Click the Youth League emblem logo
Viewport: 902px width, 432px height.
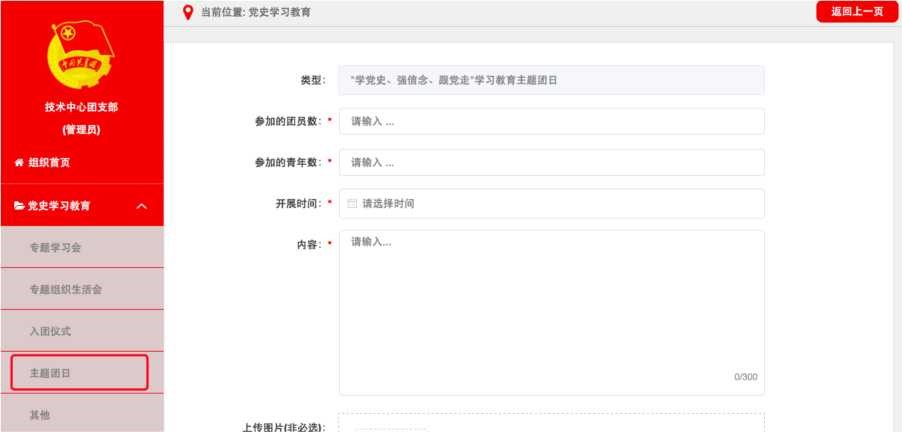pyautogui.click(x=82, y=55)
